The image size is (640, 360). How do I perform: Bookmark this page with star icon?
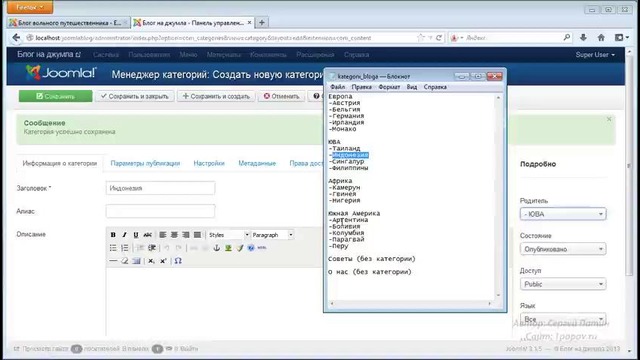pos(421,38)
